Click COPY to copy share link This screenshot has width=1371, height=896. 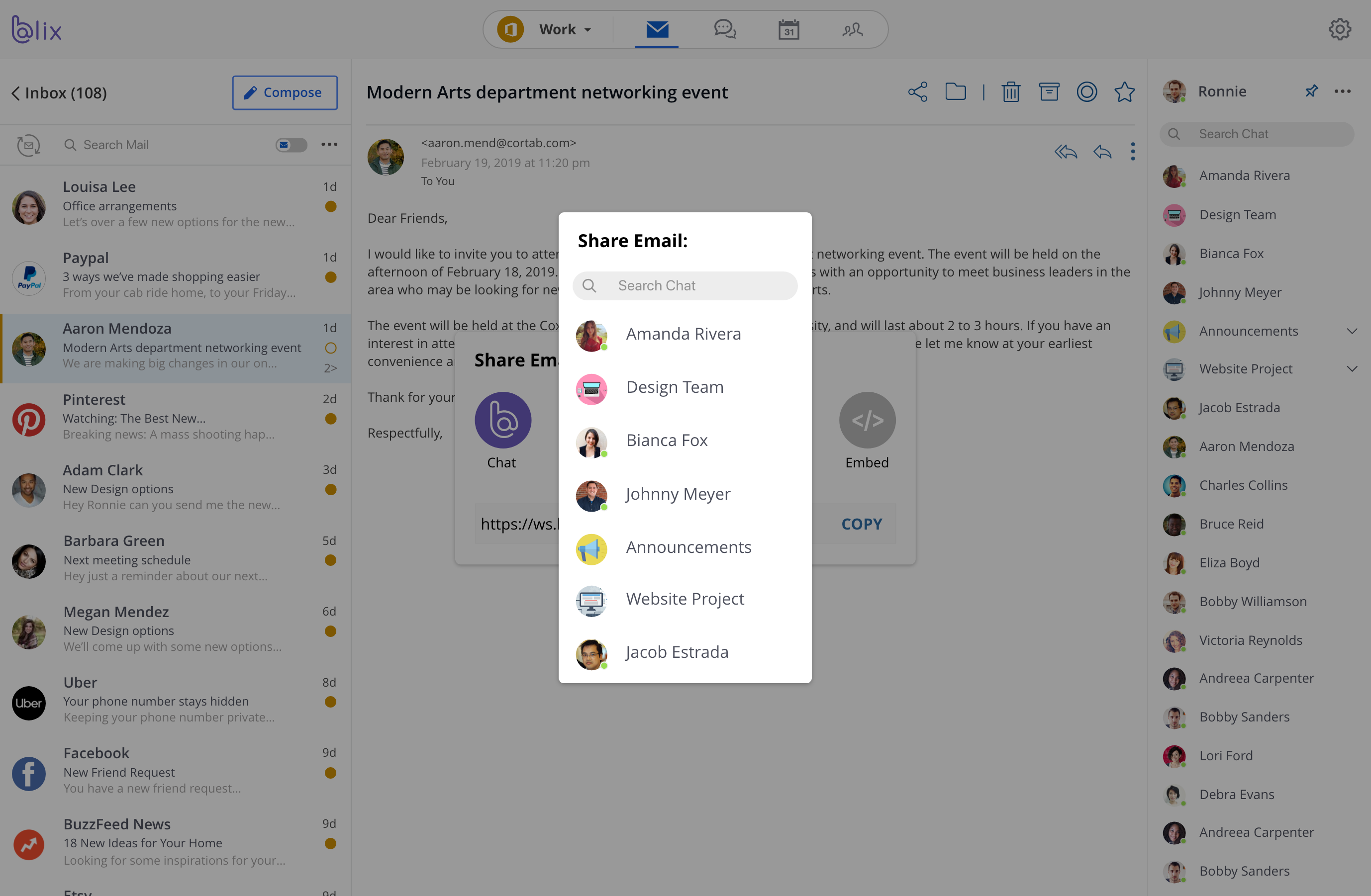[x=862, y=525]
